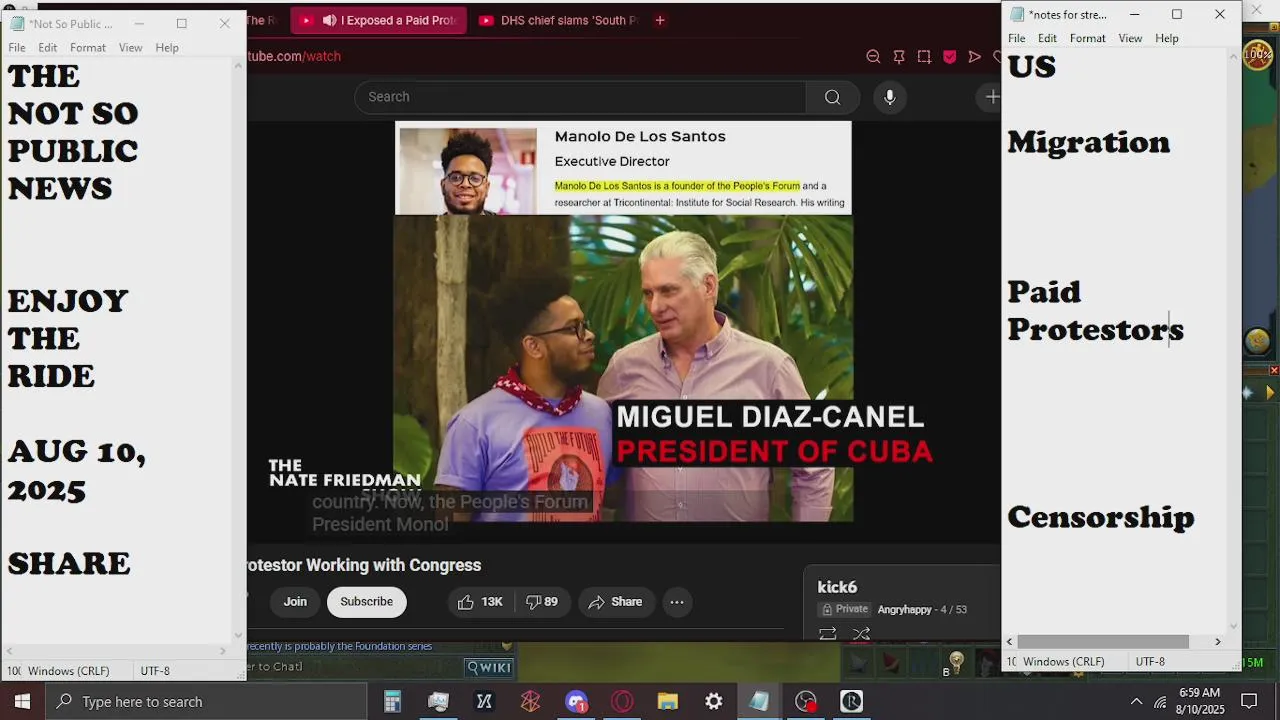Viewport: 1280px width, 720px height.
Task: Click the send arrow icon in the address bar
Action: (974, 57)
